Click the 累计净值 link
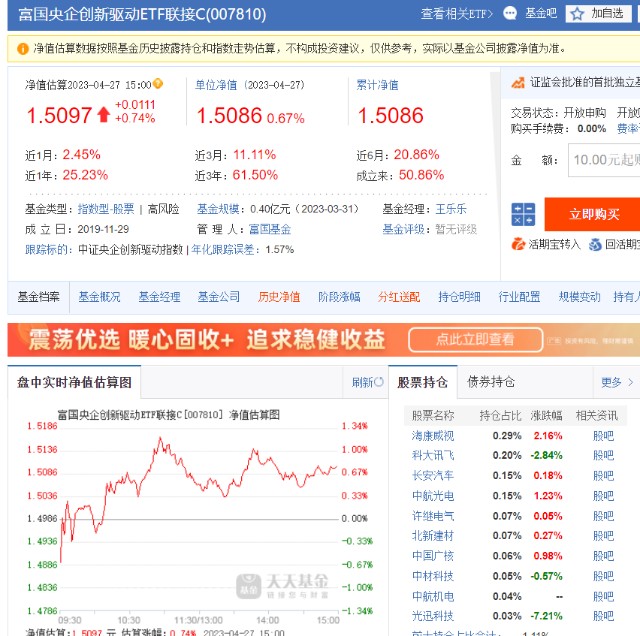 [x=377, y=85]
